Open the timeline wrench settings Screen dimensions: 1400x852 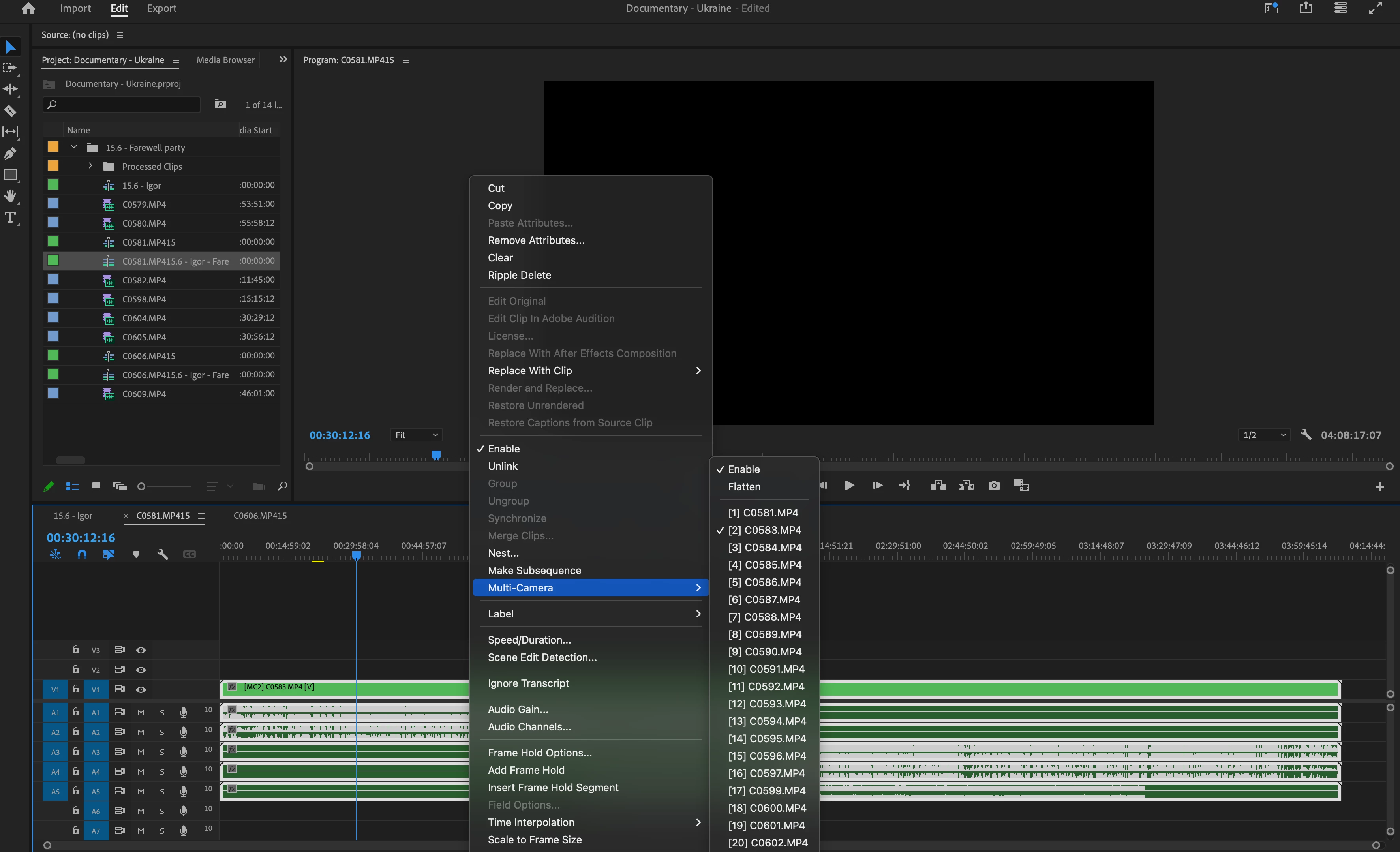tap(163, 554)
